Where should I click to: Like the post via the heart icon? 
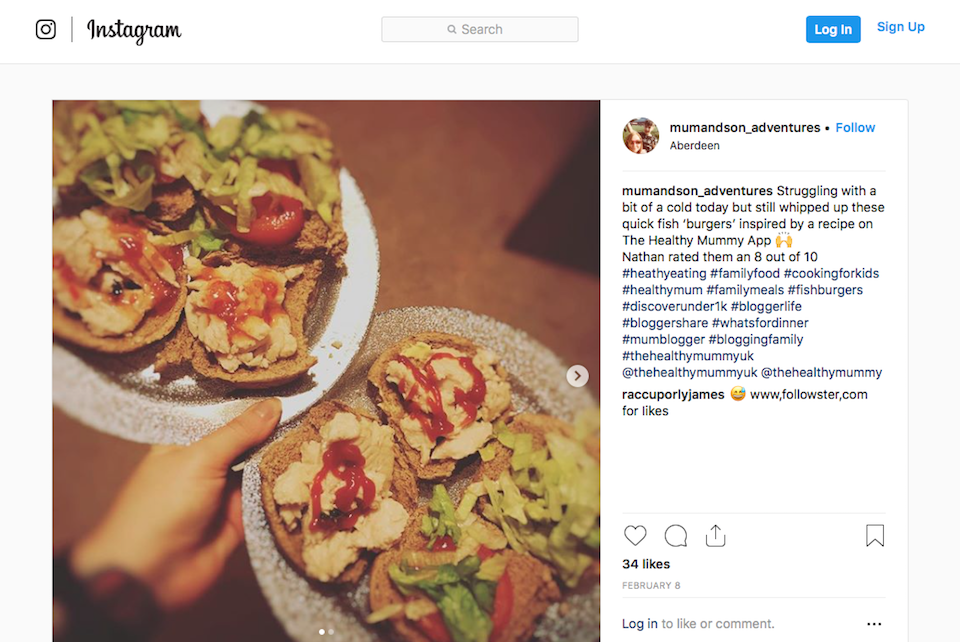[635, 535]
